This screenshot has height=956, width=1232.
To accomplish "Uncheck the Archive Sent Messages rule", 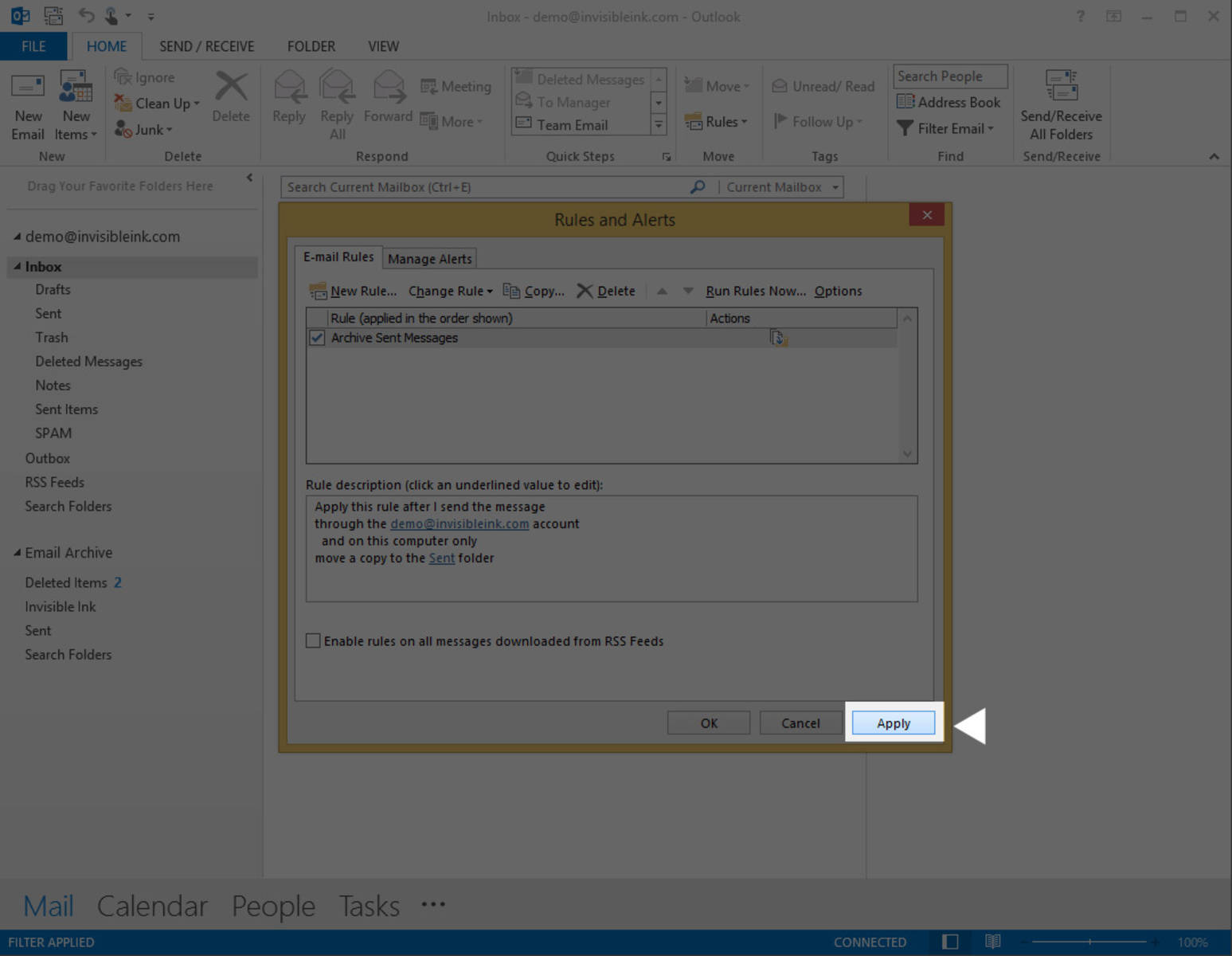I will click(317, 338).
